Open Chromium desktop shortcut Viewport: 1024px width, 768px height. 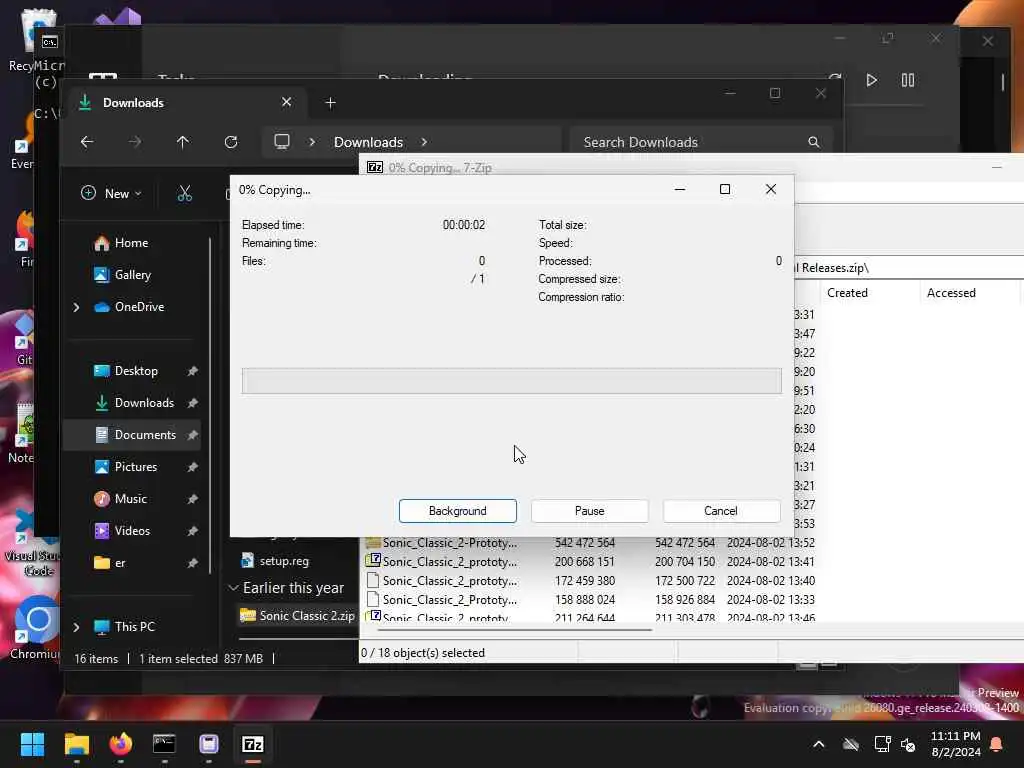tap(34, 628)
